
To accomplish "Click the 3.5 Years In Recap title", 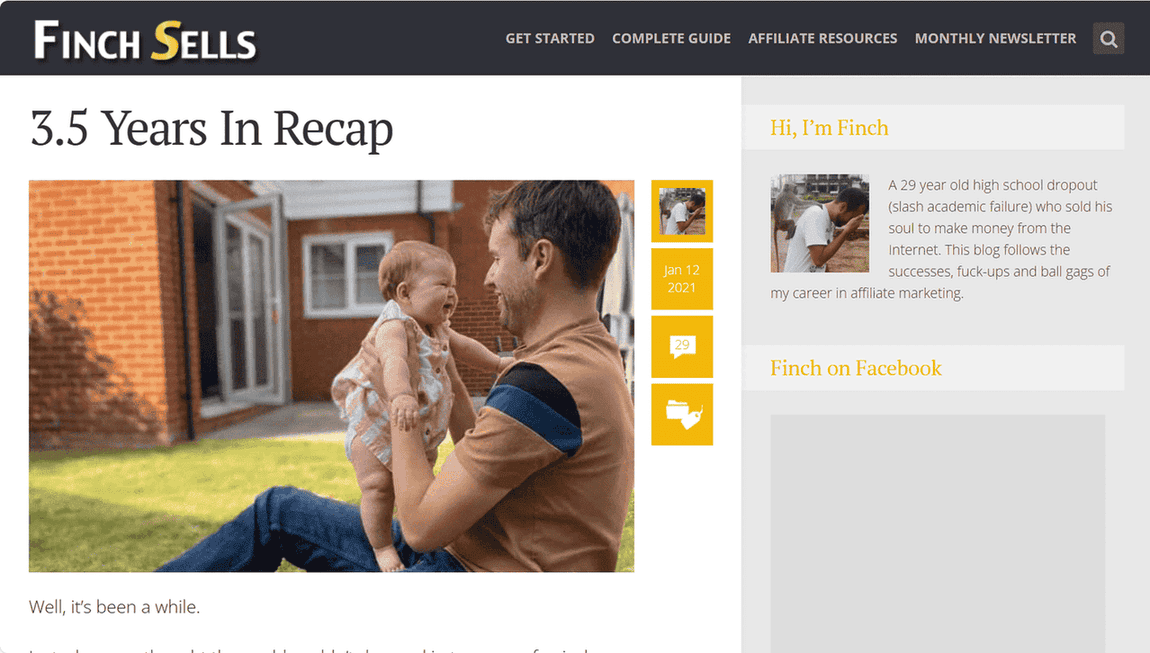I will coord(211,128).
